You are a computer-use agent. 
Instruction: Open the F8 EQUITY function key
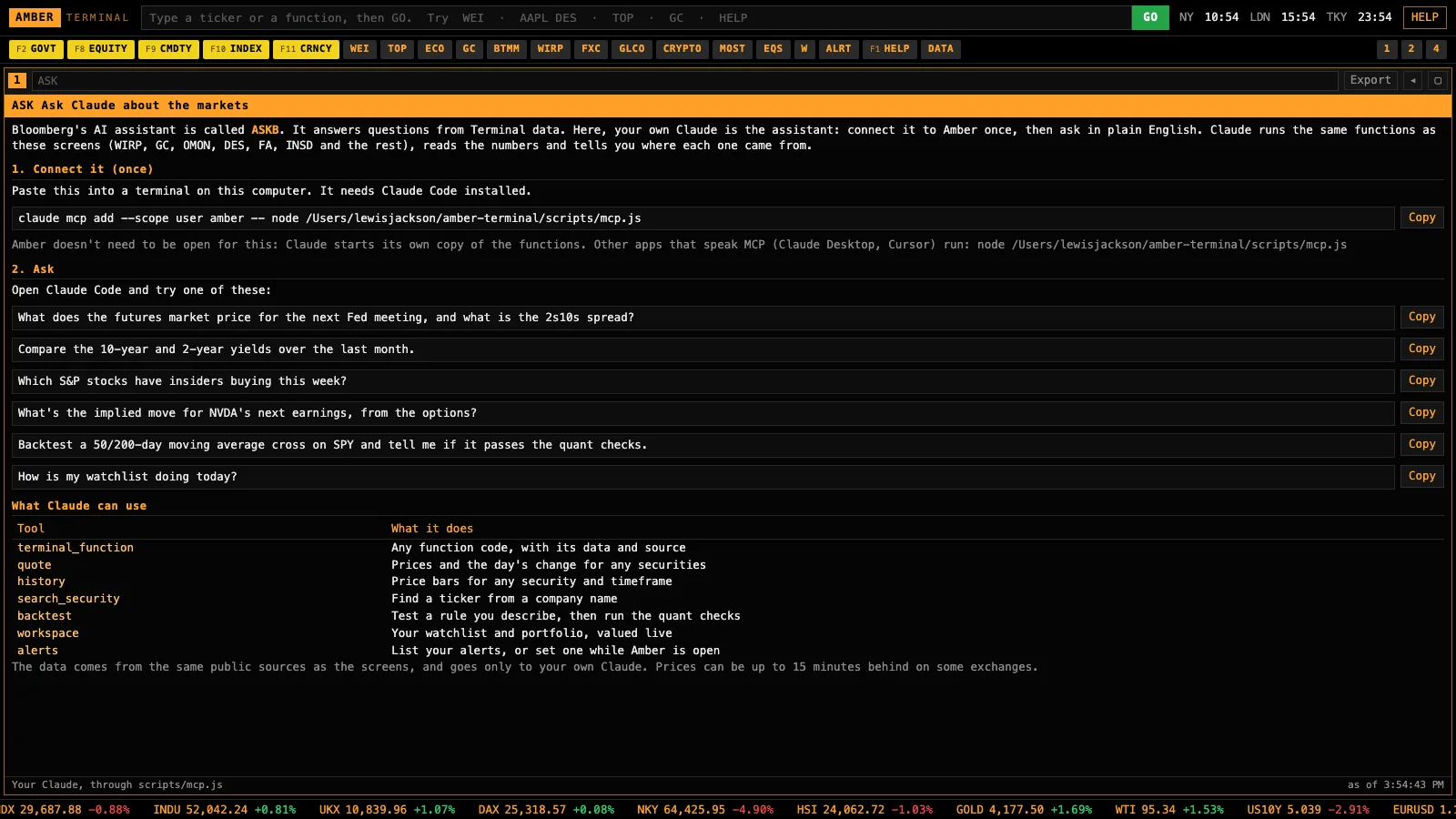(x=101, y=49)
